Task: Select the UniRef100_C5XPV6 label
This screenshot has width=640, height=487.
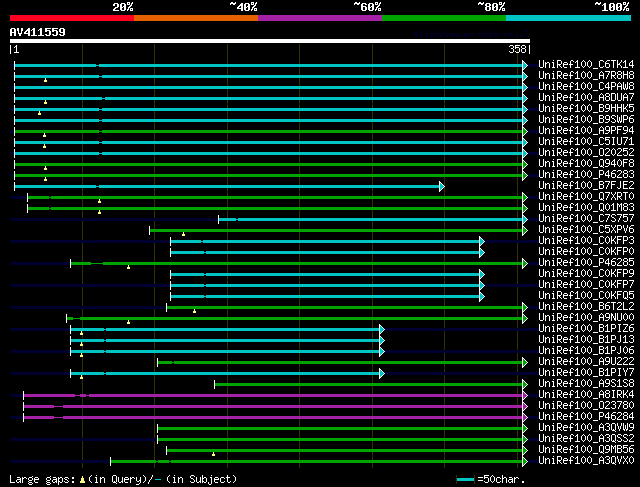Action: pos(586,230)
